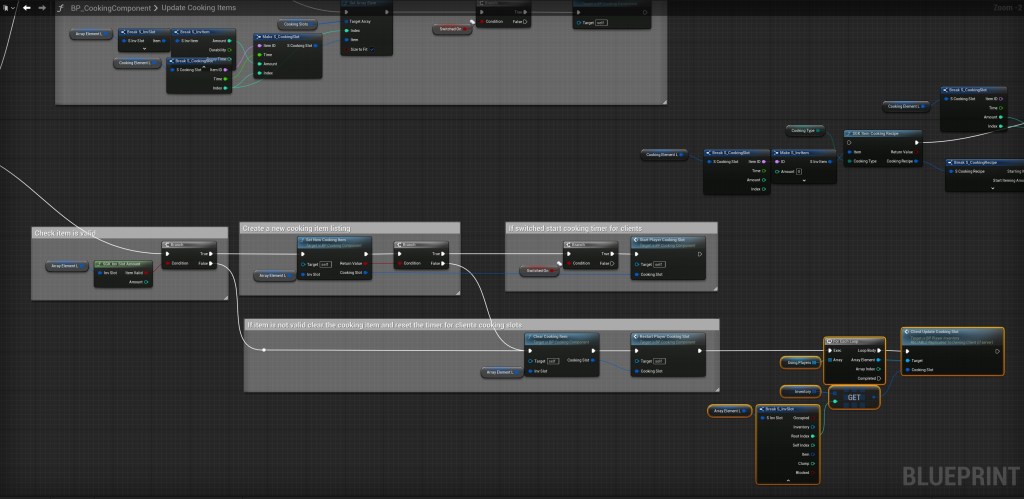Click the reroute point on the False wire
Image resolution: width=1024 pixels, height=499 pixels.
[264, 350]
